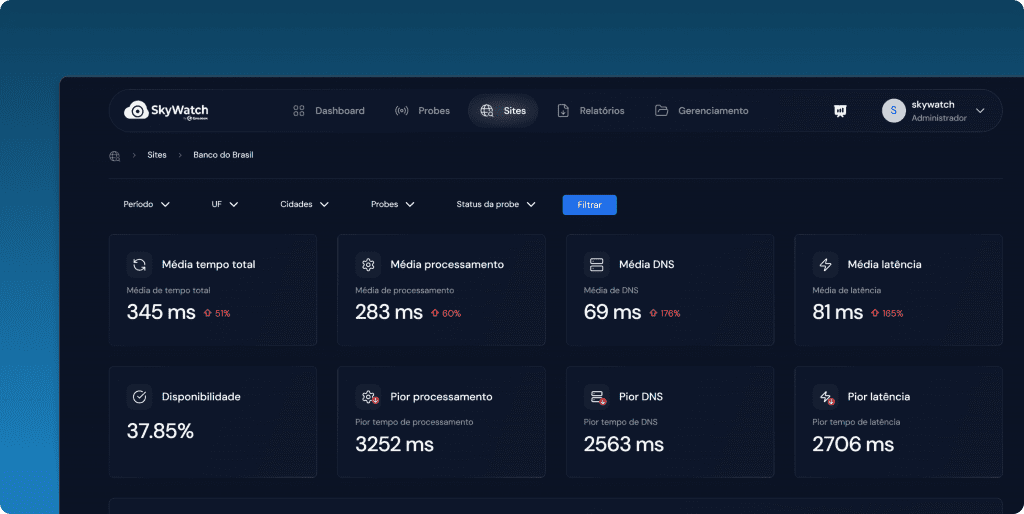Click the breadcrumb globe home icon
The width and height of the screenshot is (1024, 514).
click(x=115, y=155)
